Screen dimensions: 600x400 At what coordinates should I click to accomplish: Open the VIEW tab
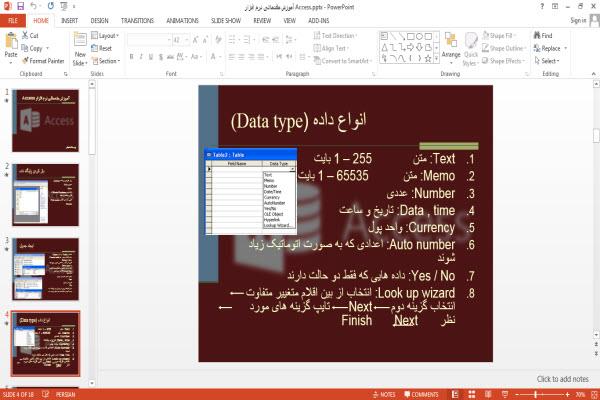290,21
